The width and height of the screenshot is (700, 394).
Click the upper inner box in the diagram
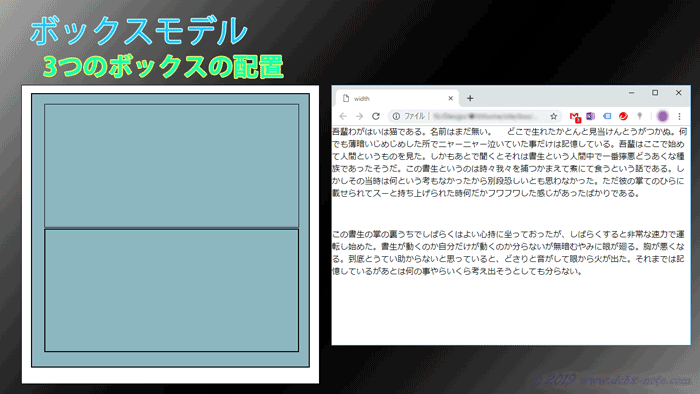(x=171, y=166)
